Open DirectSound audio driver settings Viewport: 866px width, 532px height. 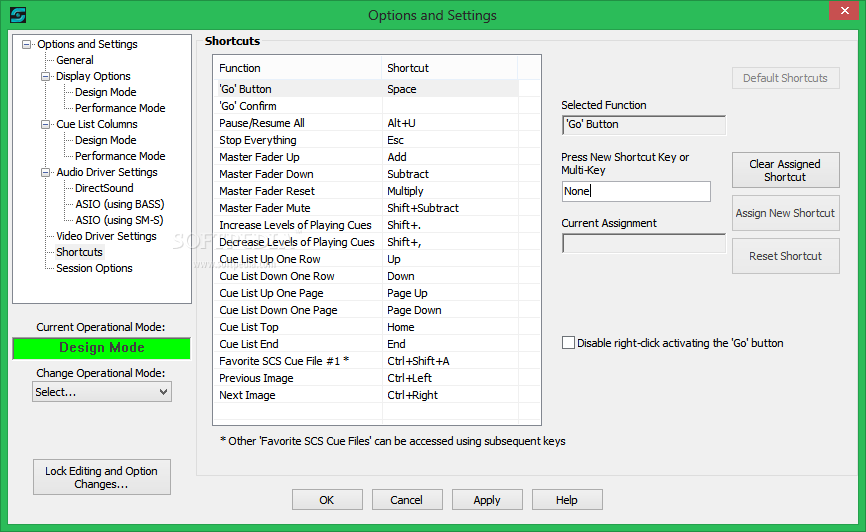(104, 188)
